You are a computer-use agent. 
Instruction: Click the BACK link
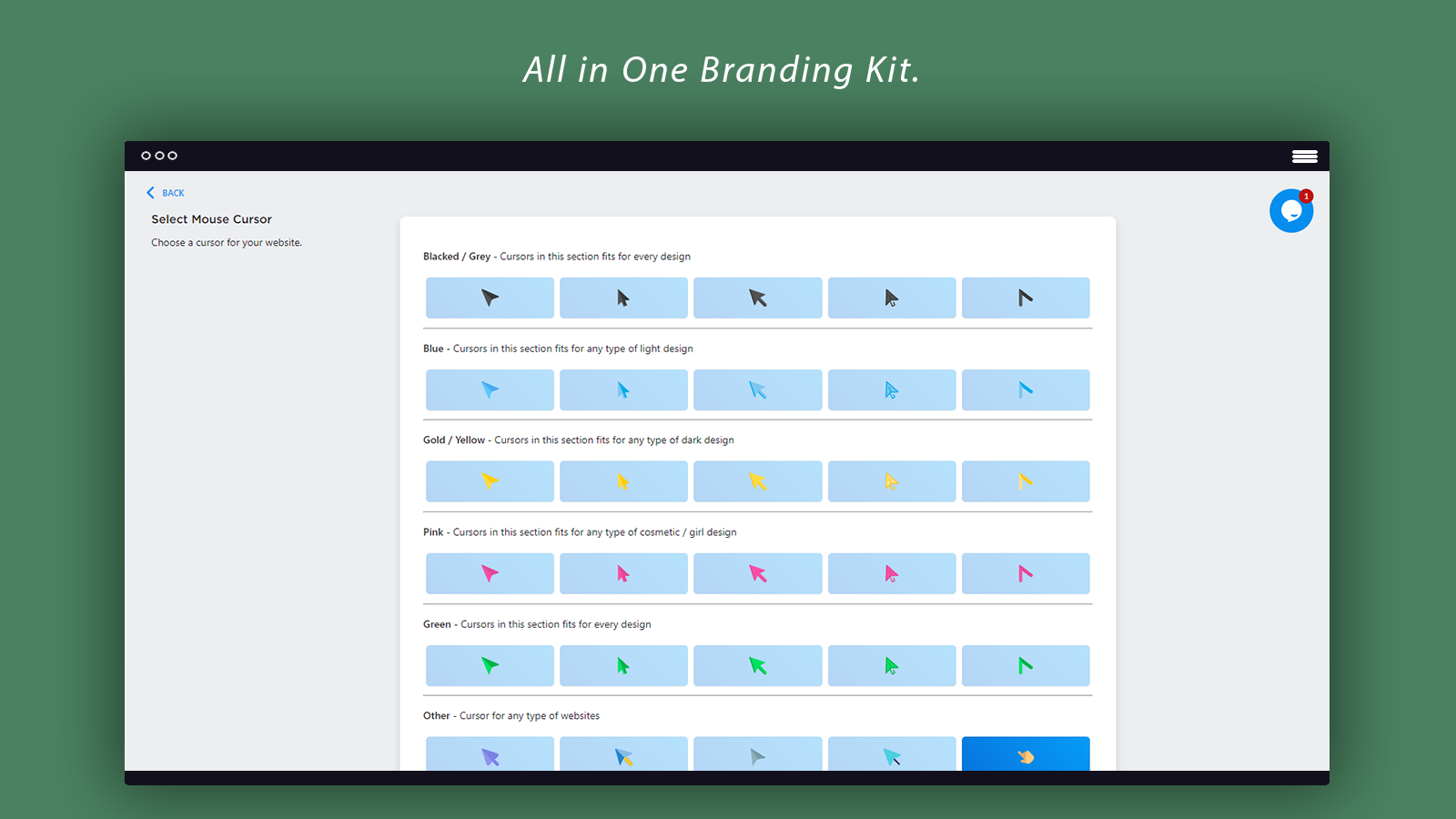(166, 193)
